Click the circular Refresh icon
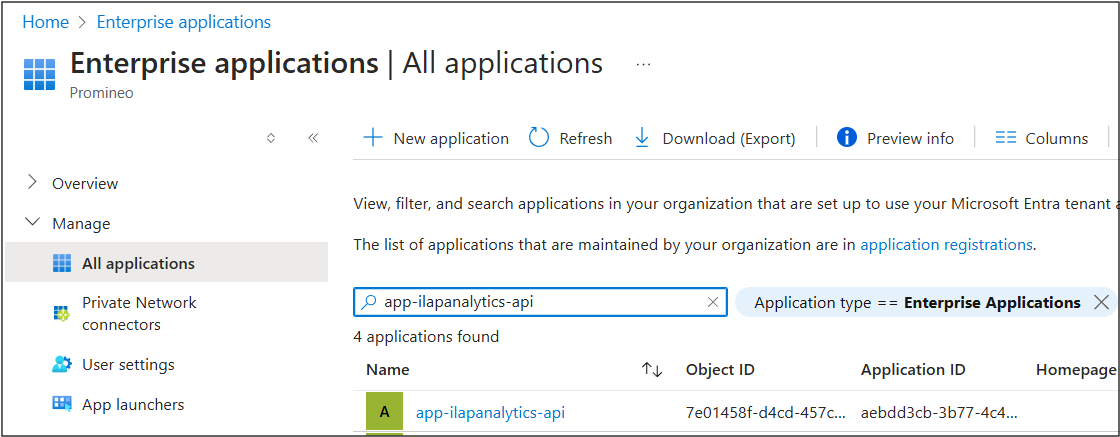Screen dimensions: 1120x437 (x=539, y=138)
